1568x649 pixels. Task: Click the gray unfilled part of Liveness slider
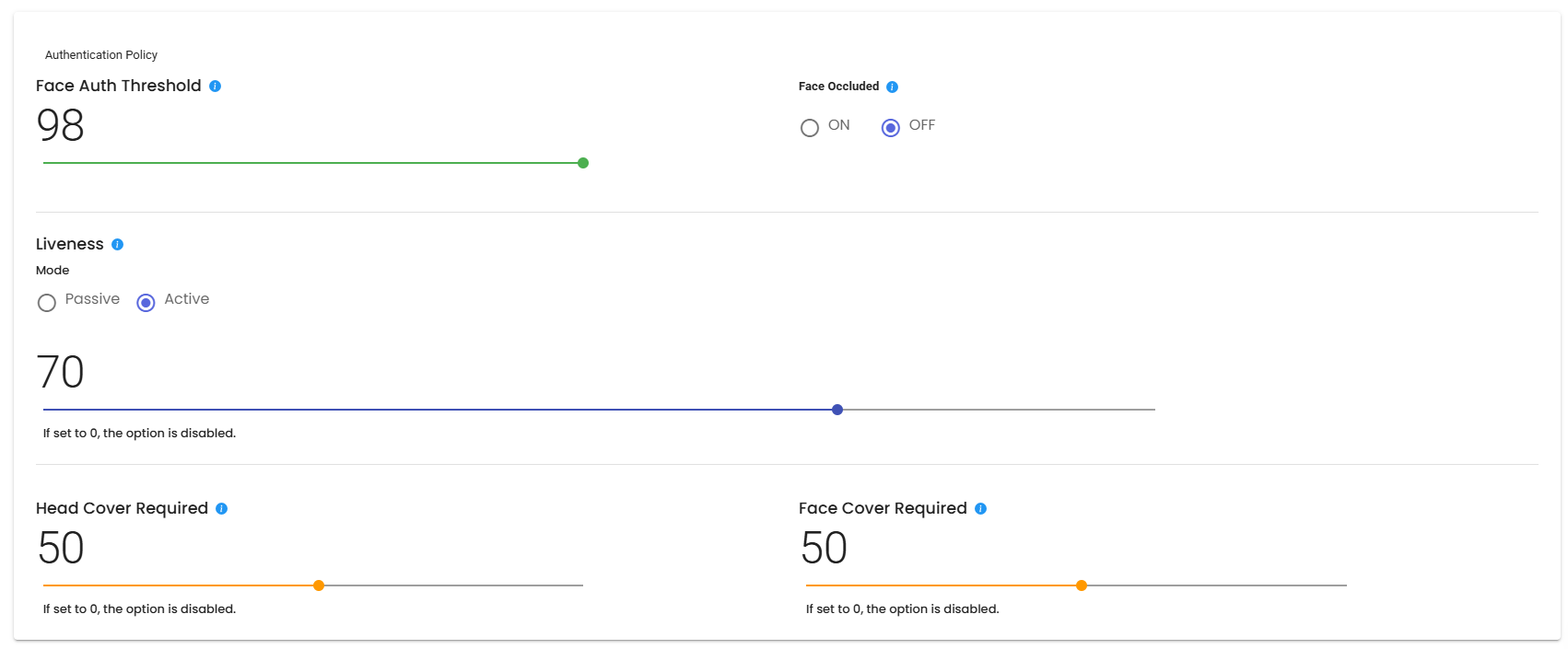[x=995, y=410]
